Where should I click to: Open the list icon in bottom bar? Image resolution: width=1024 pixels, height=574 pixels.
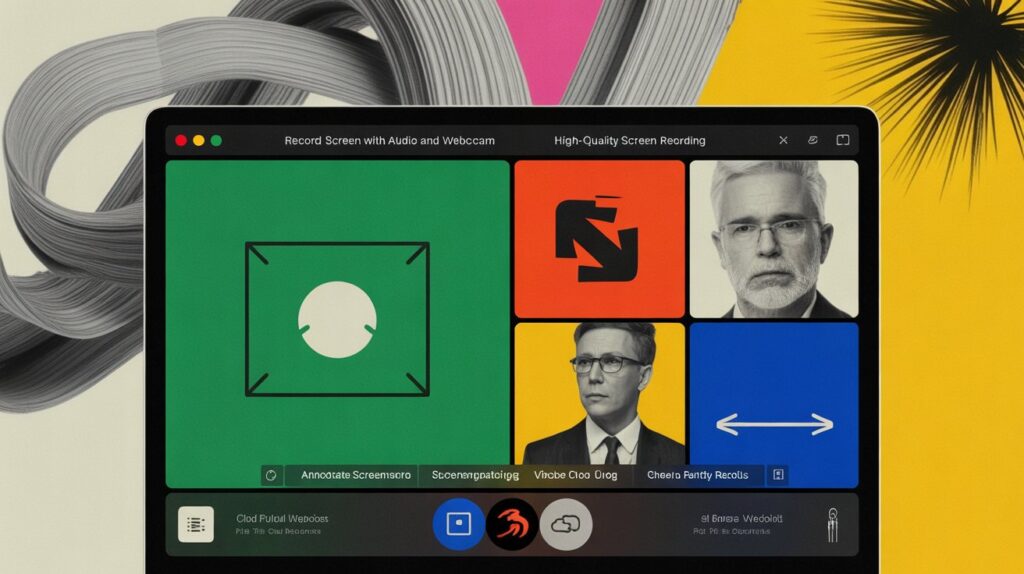point(195,524)
